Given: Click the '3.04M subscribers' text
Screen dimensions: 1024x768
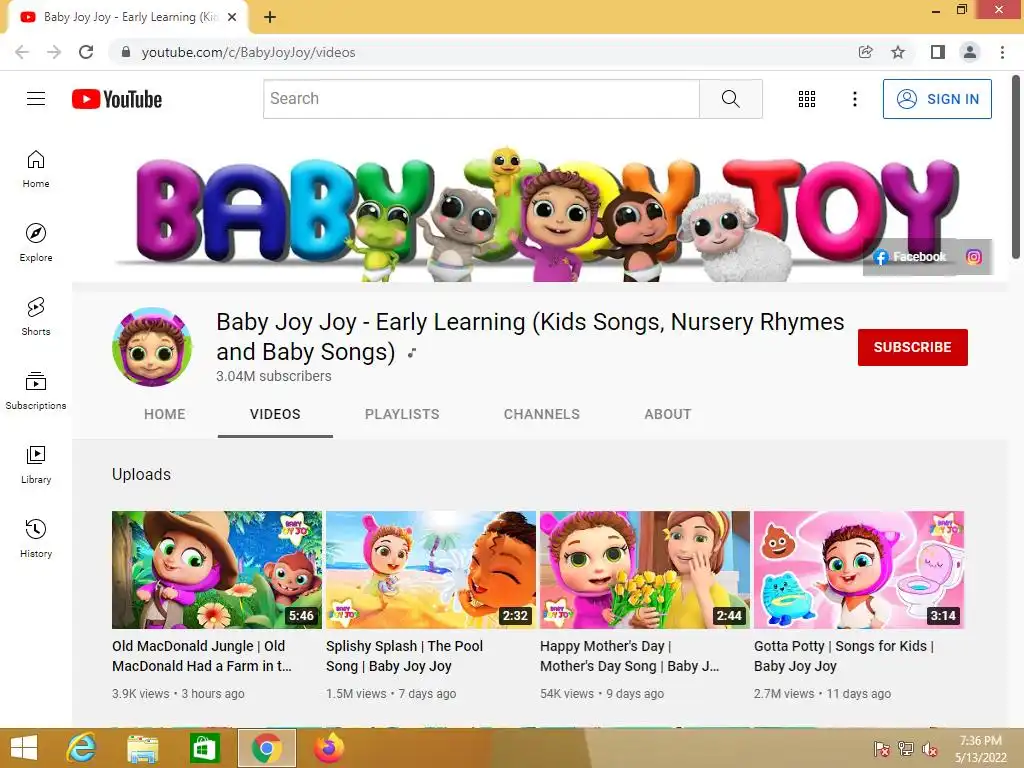Looking at the screenshot, I should [x=274, y=376].
